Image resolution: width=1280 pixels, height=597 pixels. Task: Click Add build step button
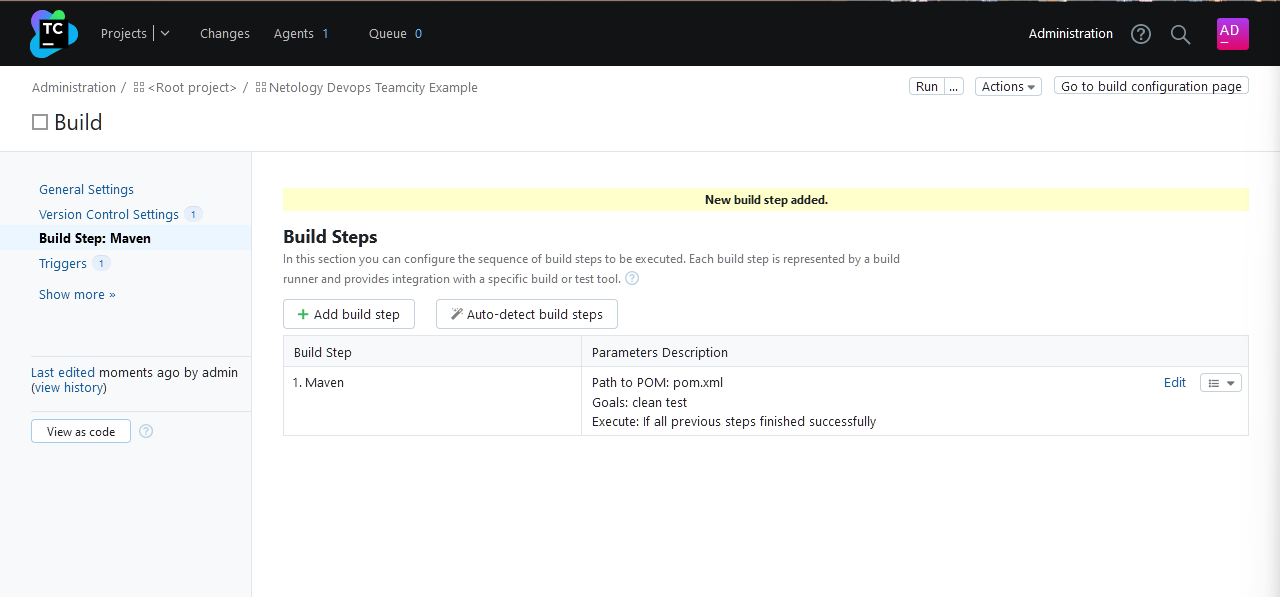coord(348,314)
